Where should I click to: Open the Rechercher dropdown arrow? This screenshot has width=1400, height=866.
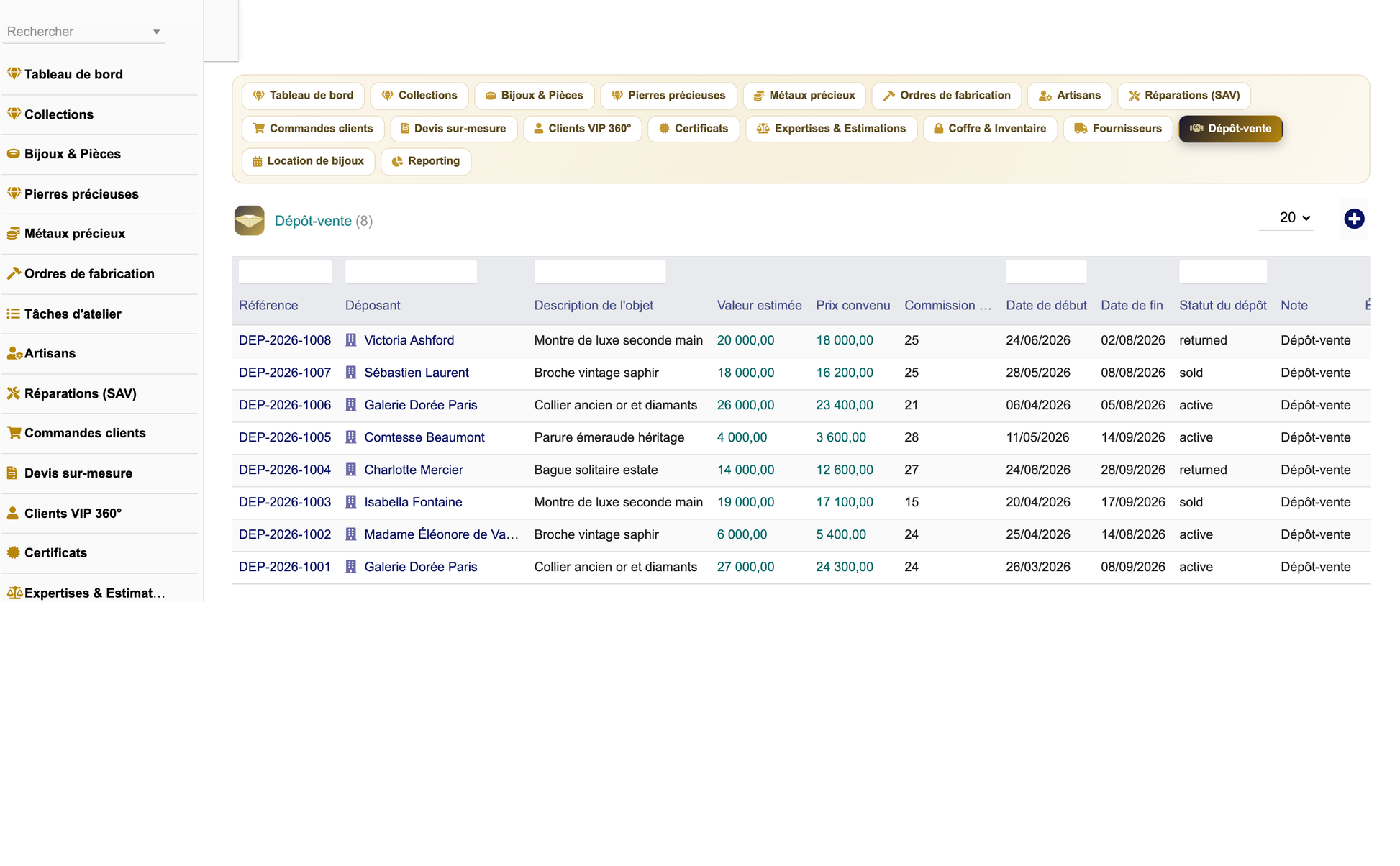(156, 32)
